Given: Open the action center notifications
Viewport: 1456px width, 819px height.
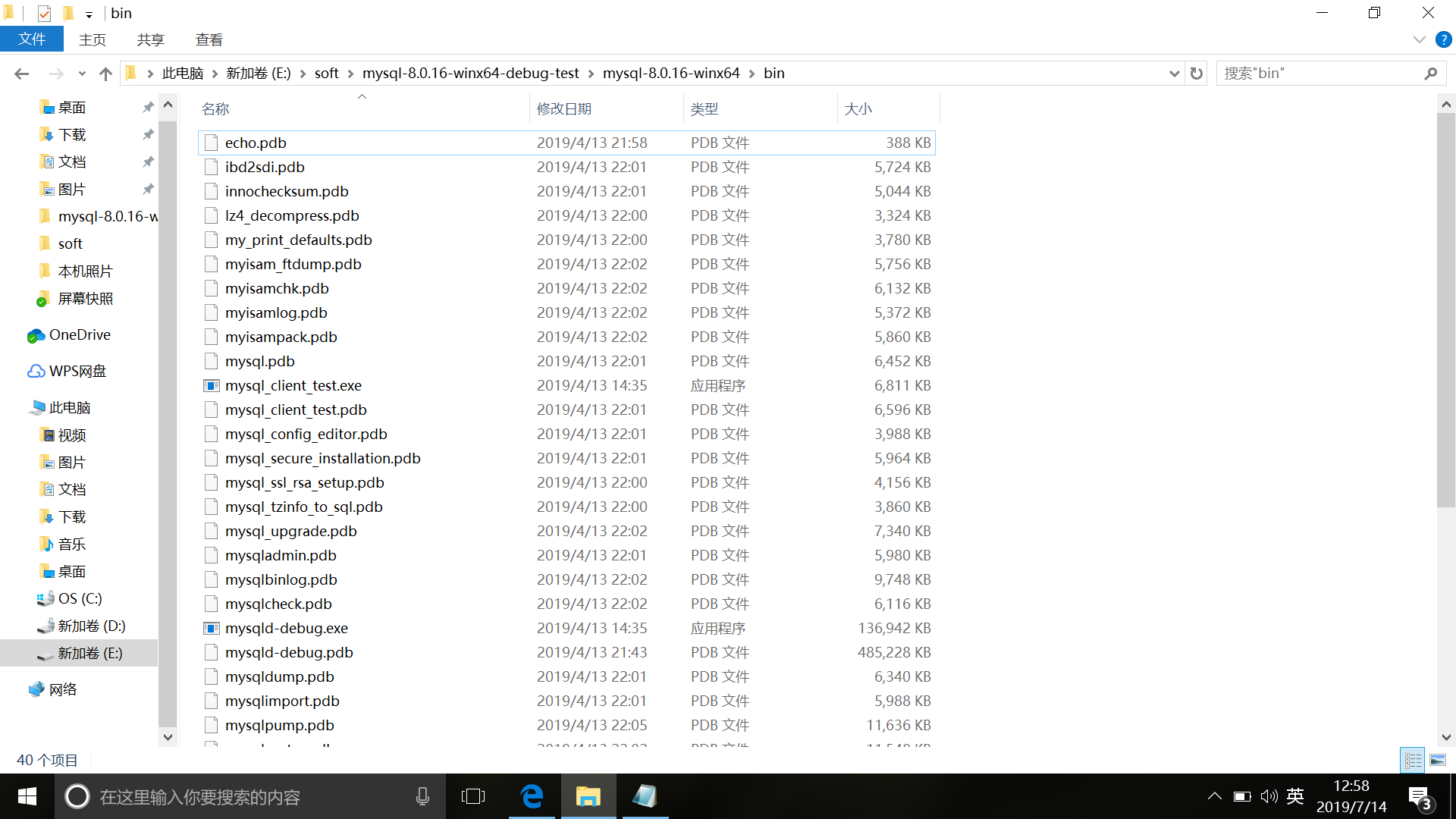Looking at the screenshot, I should coord(1420,797).
